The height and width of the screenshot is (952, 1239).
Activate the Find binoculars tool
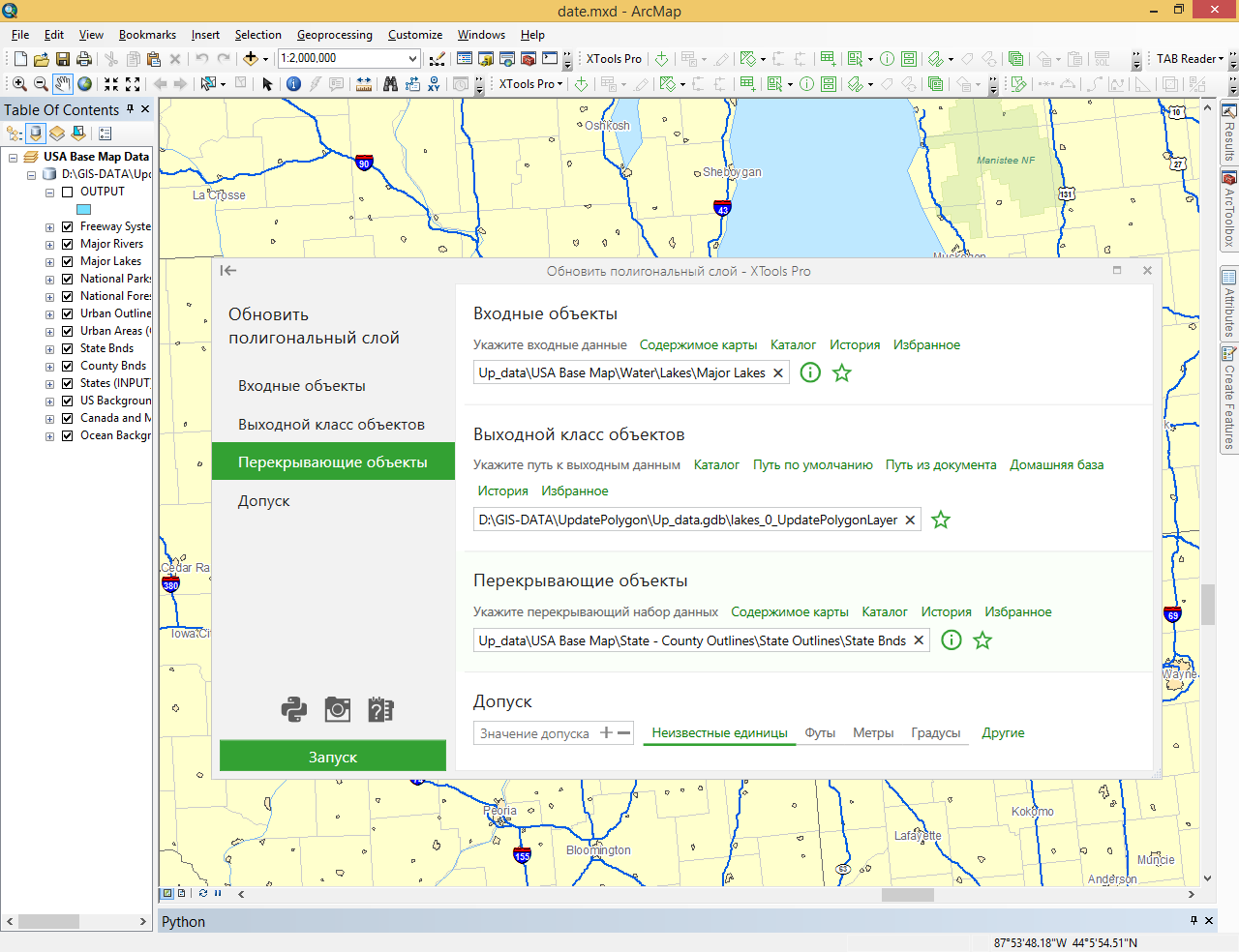[x=390, y=84]
